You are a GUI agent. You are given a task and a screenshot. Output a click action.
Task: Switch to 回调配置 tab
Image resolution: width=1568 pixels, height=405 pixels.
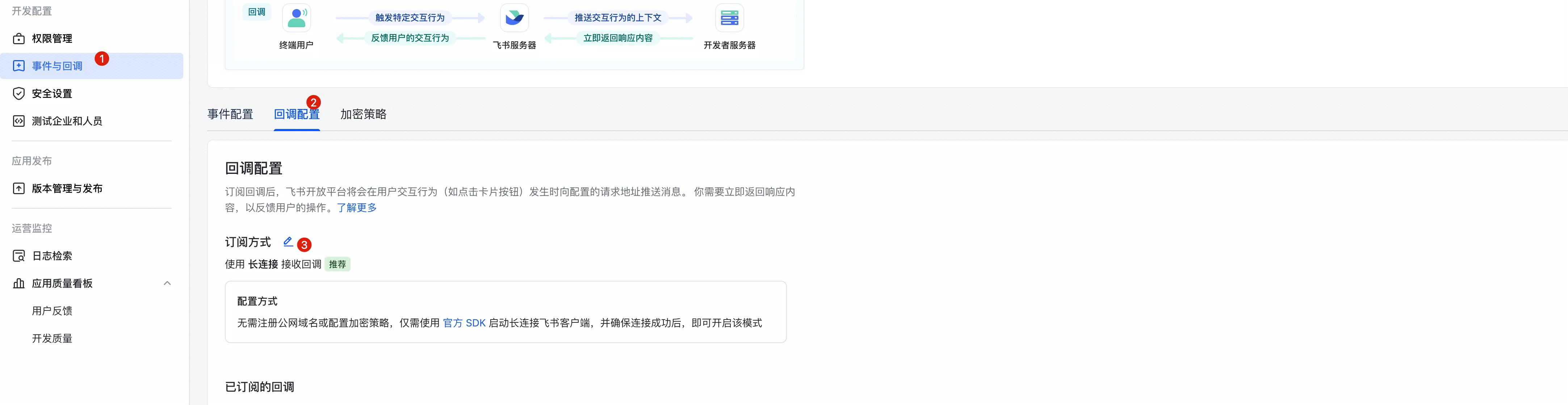pos(297,114)
